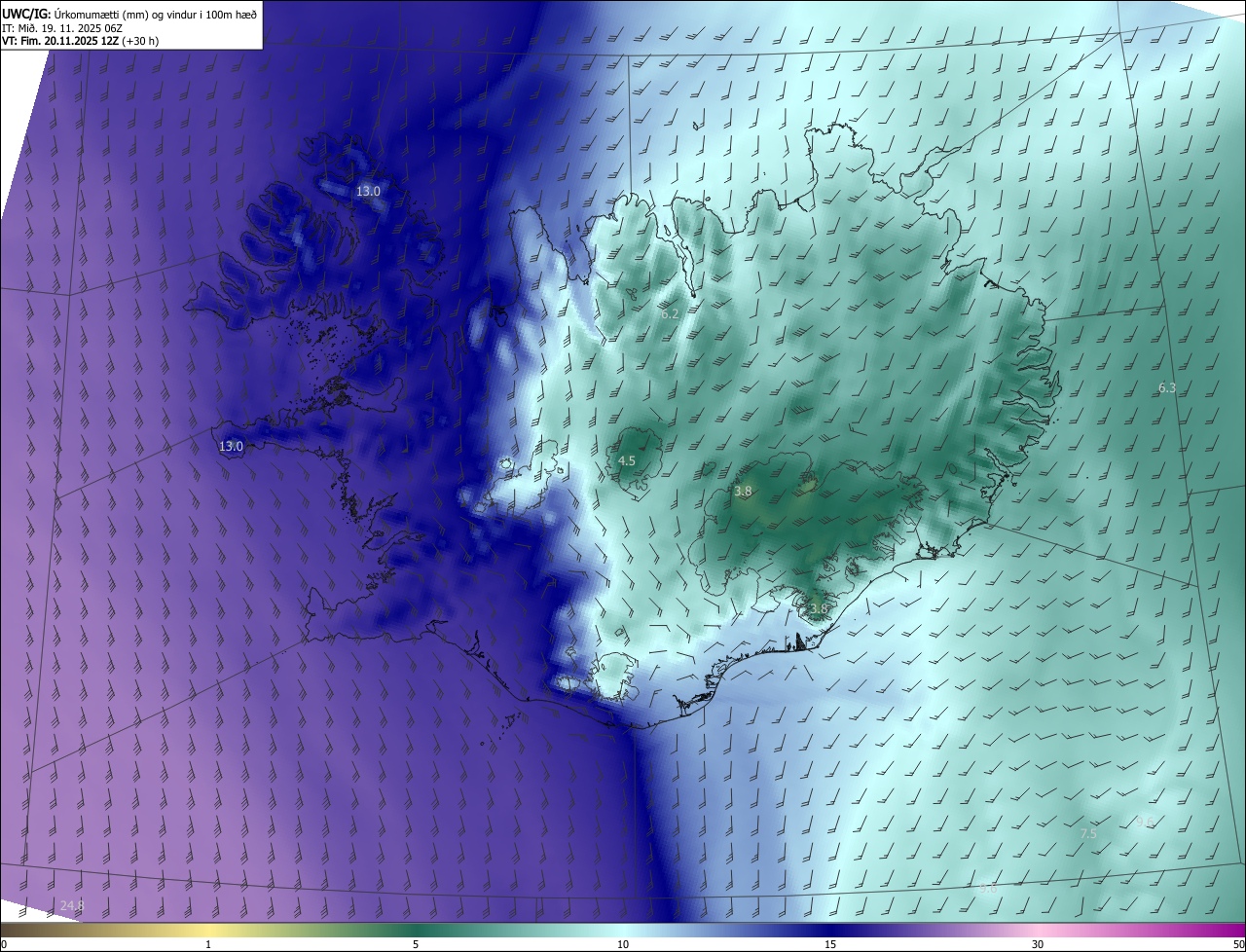Click the 6.3 value label off the east coast
Screen dimensions: 1246x952
click(1167, 388)
